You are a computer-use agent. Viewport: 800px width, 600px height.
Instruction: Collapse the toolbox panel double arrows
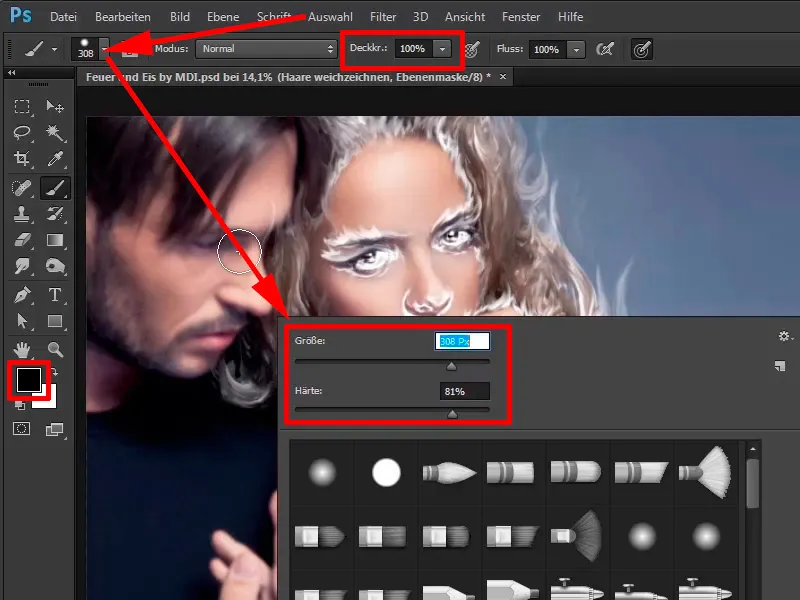tap(12, 72)
